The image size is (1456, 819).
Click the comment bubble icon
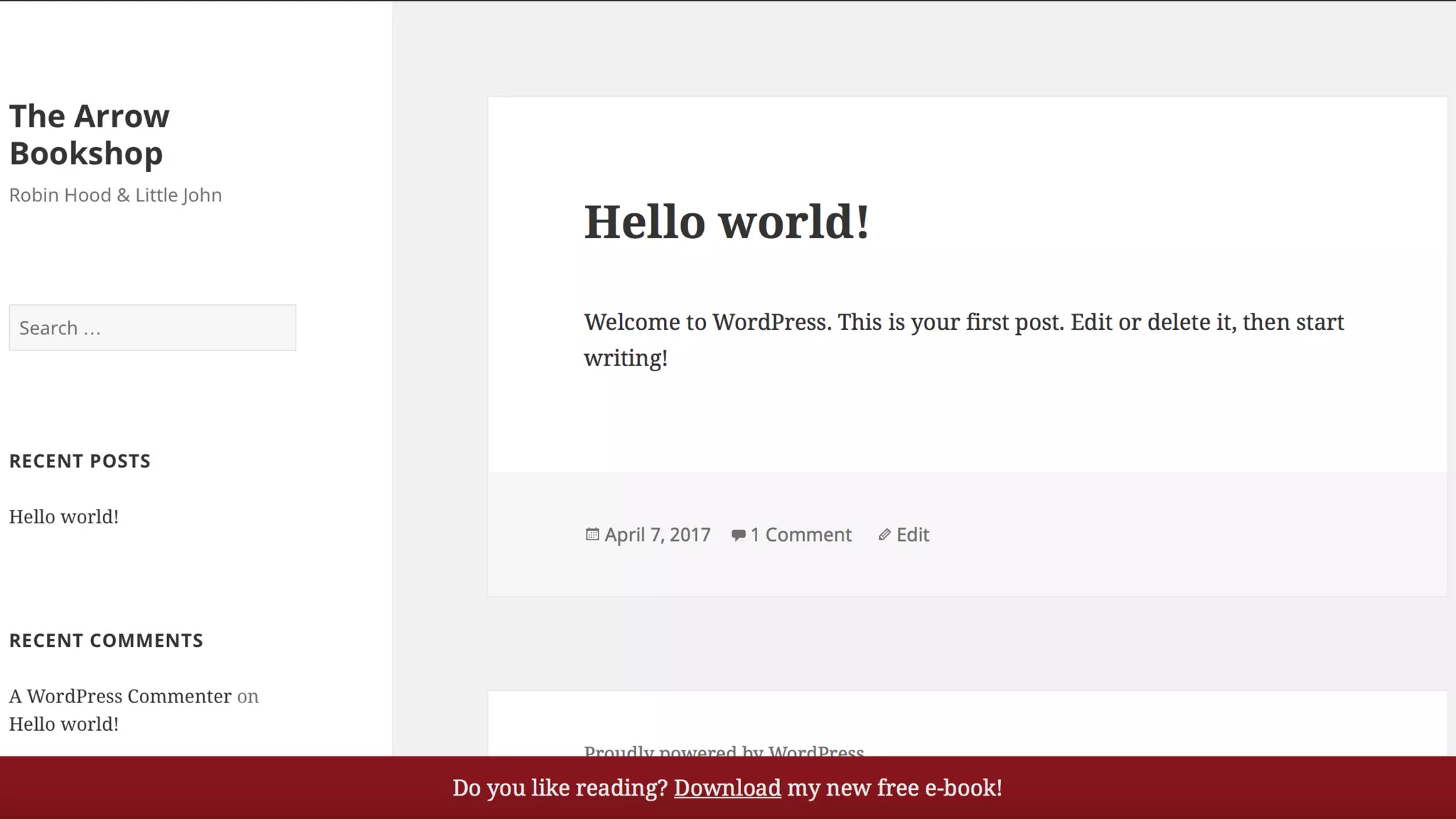coord(738,535)
